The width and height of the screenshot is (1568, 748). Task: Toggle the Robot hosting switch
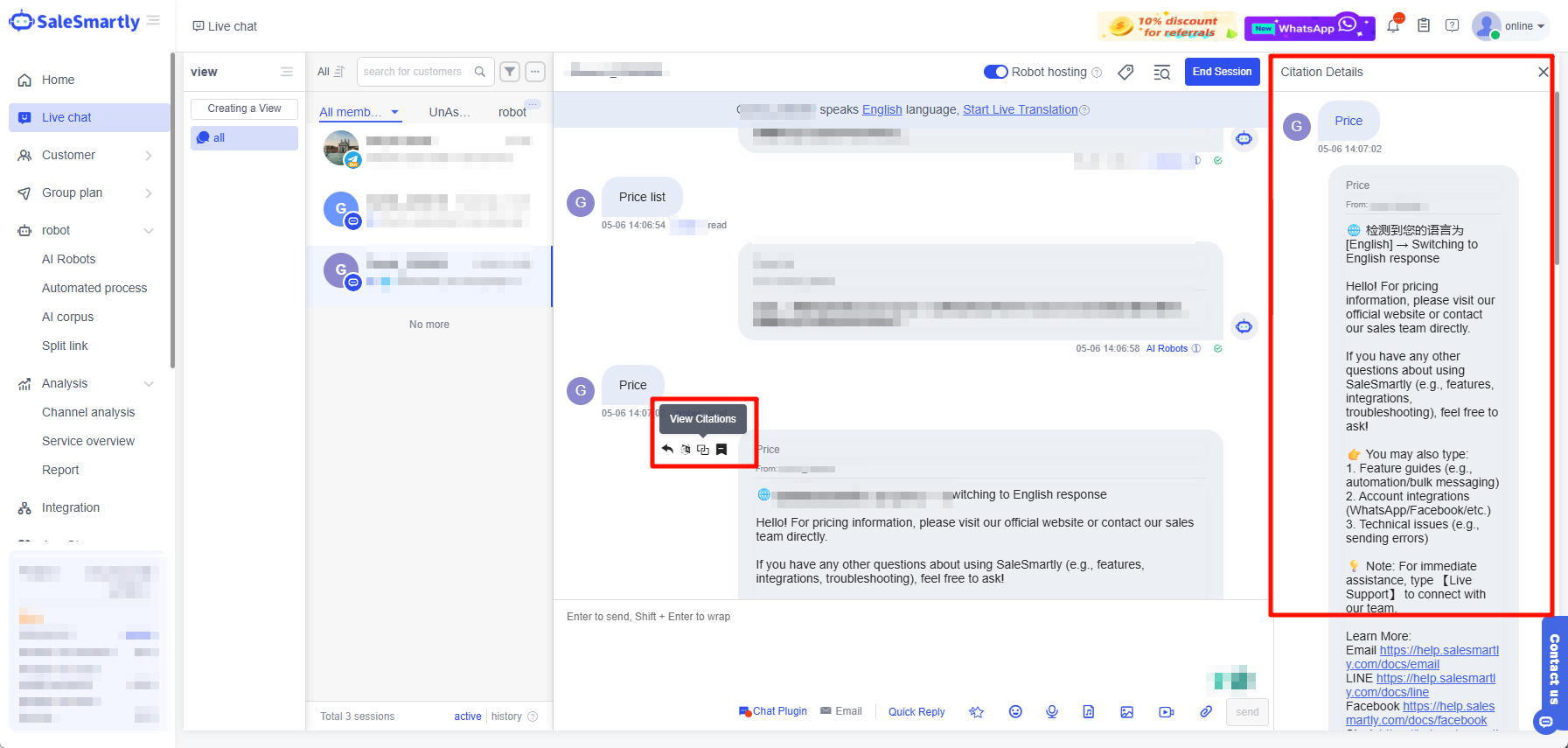tap(996, 72)
